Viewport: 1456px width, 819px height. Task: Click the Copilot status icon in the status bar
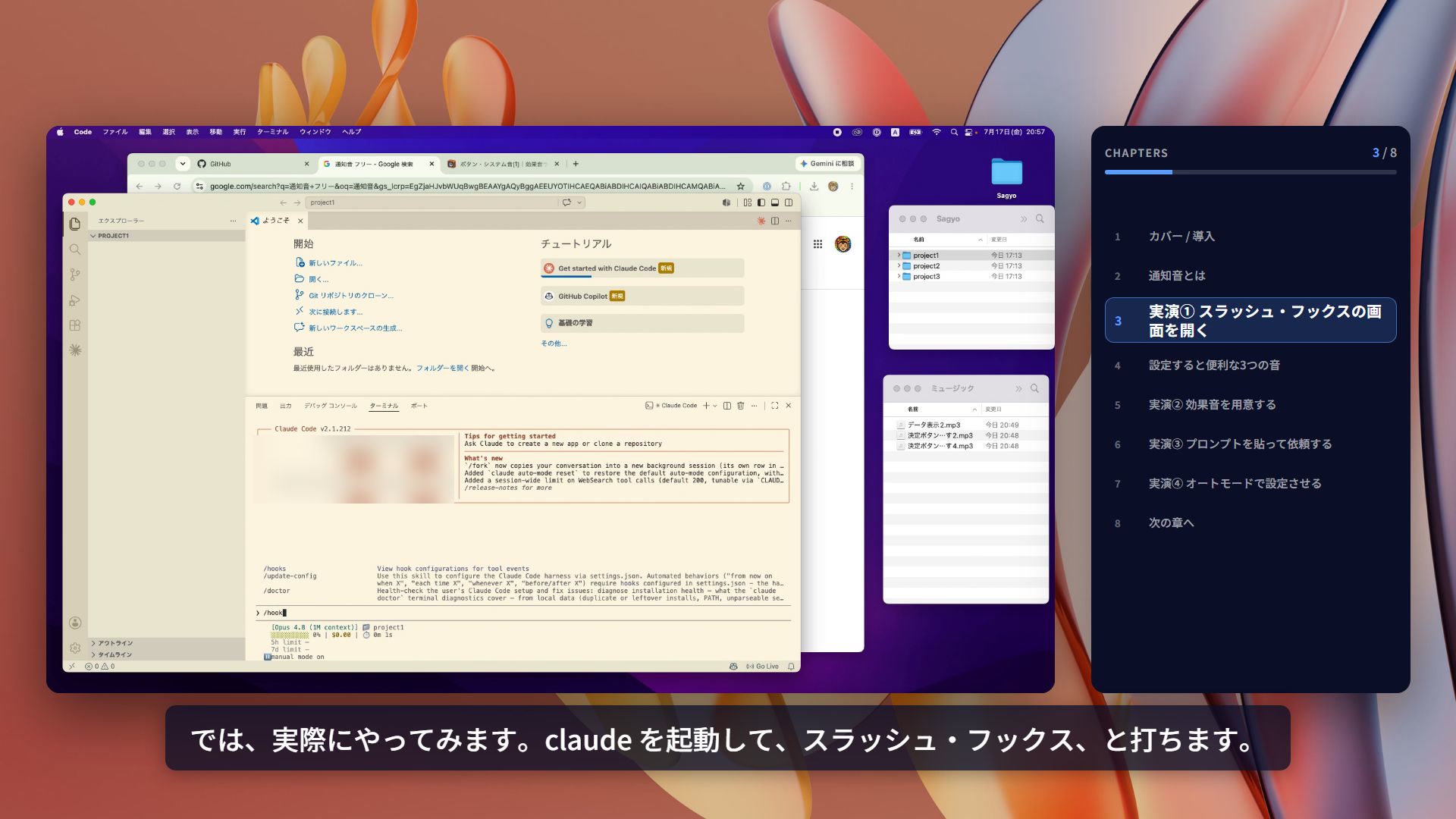(733, 667)
